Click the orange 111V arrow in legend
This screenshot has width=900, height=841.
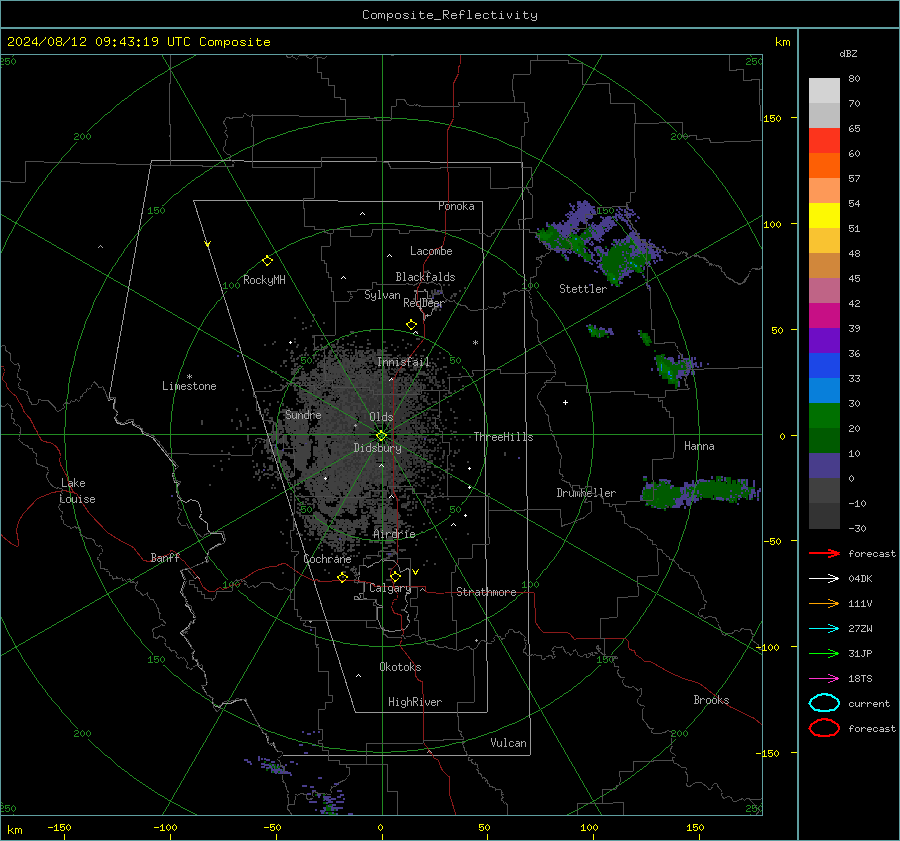(x=824, y=603)
